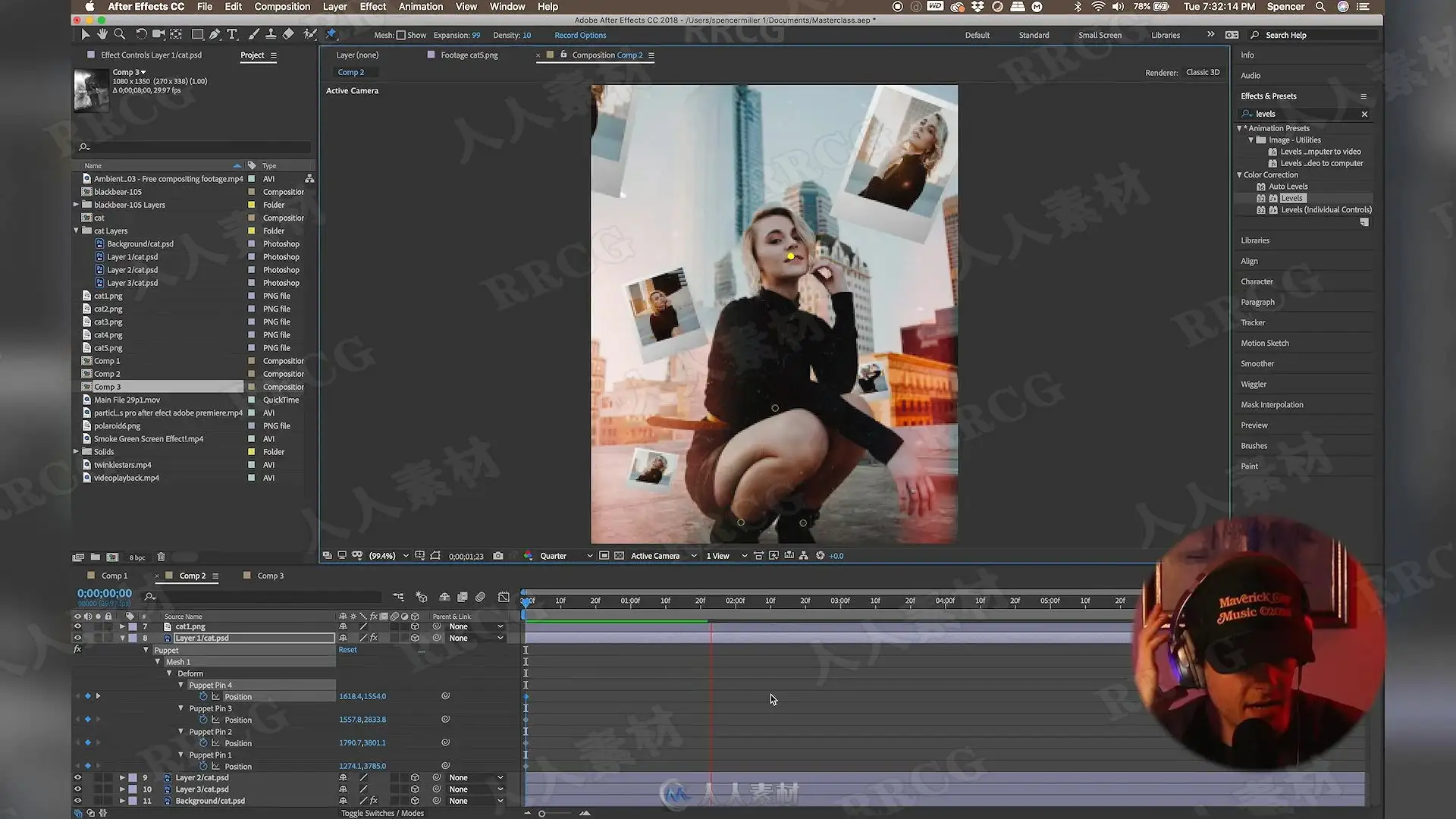Adjust the timeline zoom slider handle

(541, 814)
